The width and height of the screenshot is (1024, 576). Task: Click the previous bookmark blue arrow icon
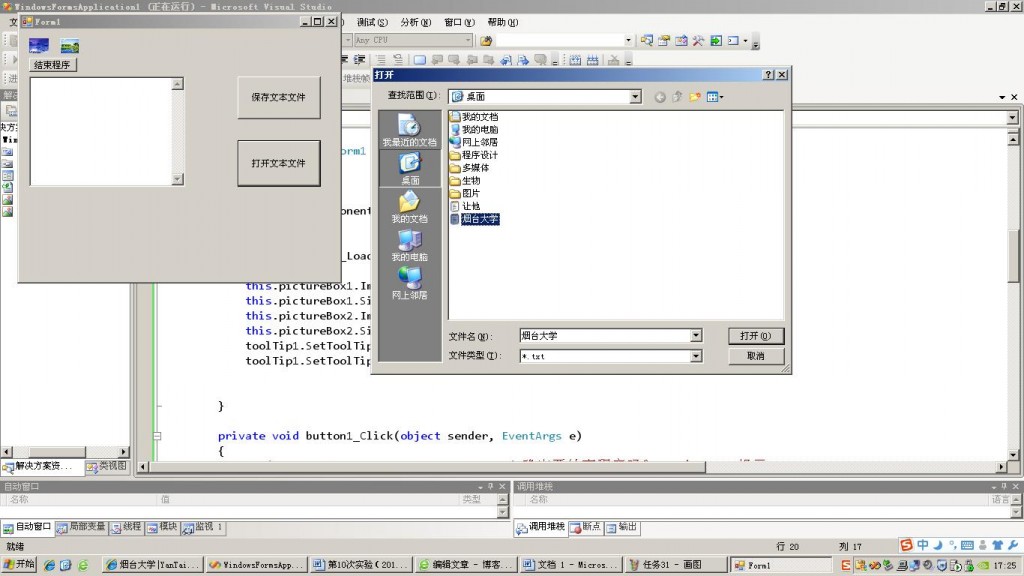click(506, 60)
